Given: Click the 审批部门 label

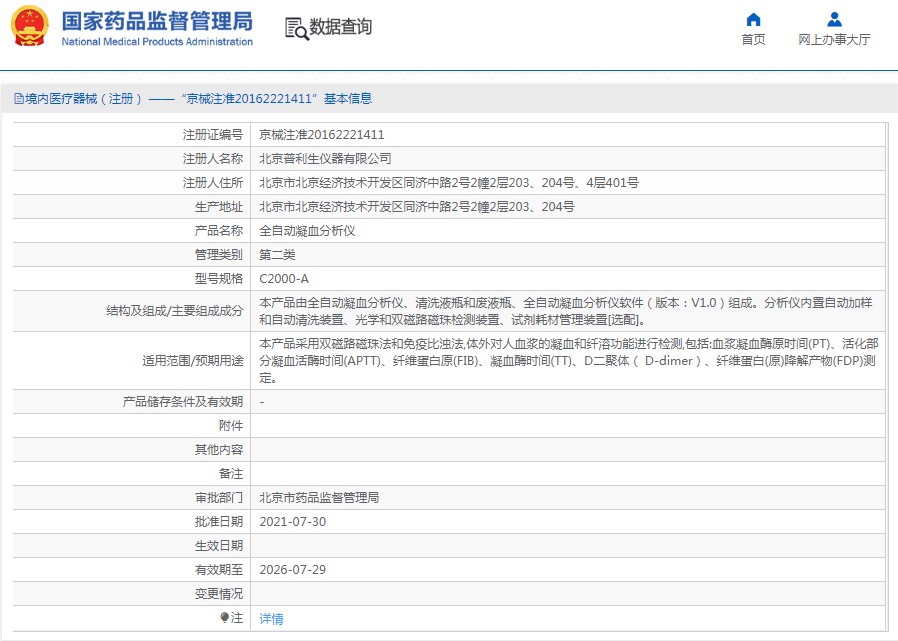Looking at the screenshot, I should click(x=219, y=498).
